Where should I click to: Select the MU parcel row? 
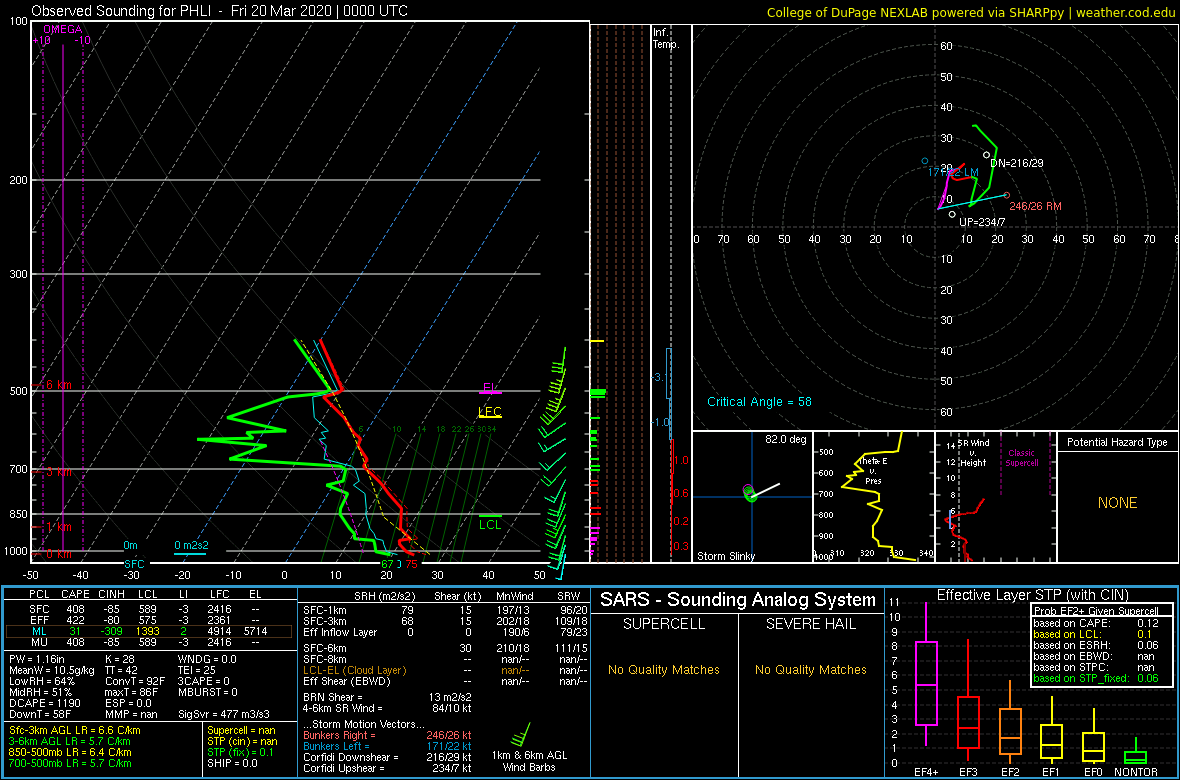147,643
